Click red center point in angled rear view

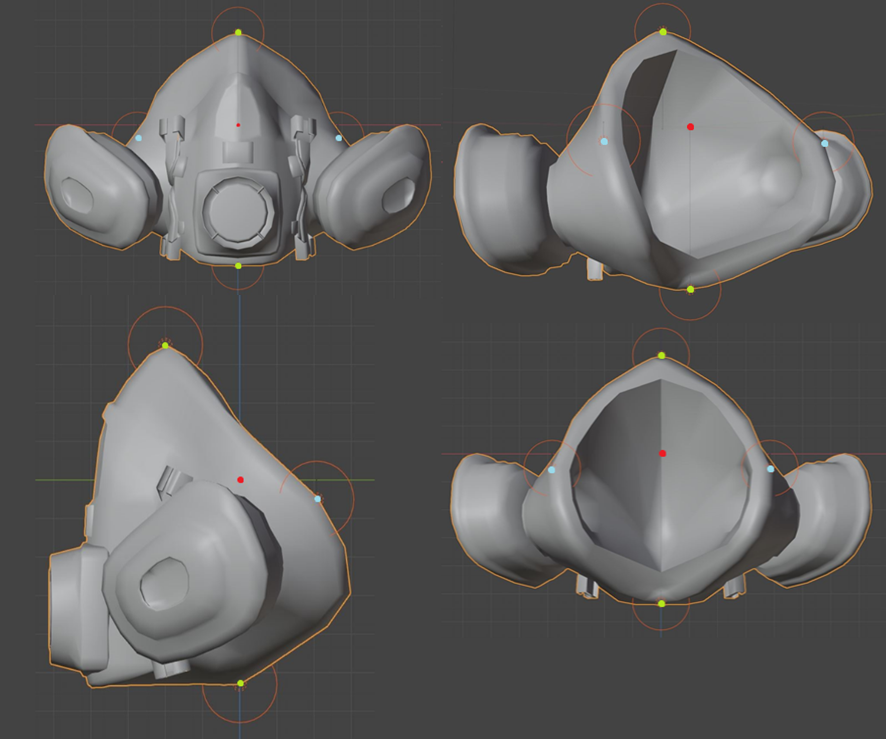point(690,127)
